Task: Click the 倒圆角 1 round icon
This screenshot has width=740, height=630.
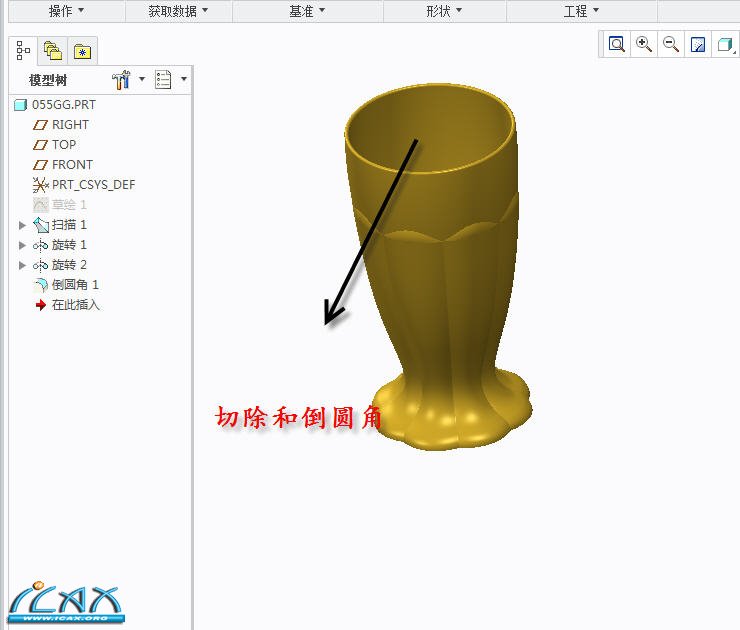Action: point(41,285)
